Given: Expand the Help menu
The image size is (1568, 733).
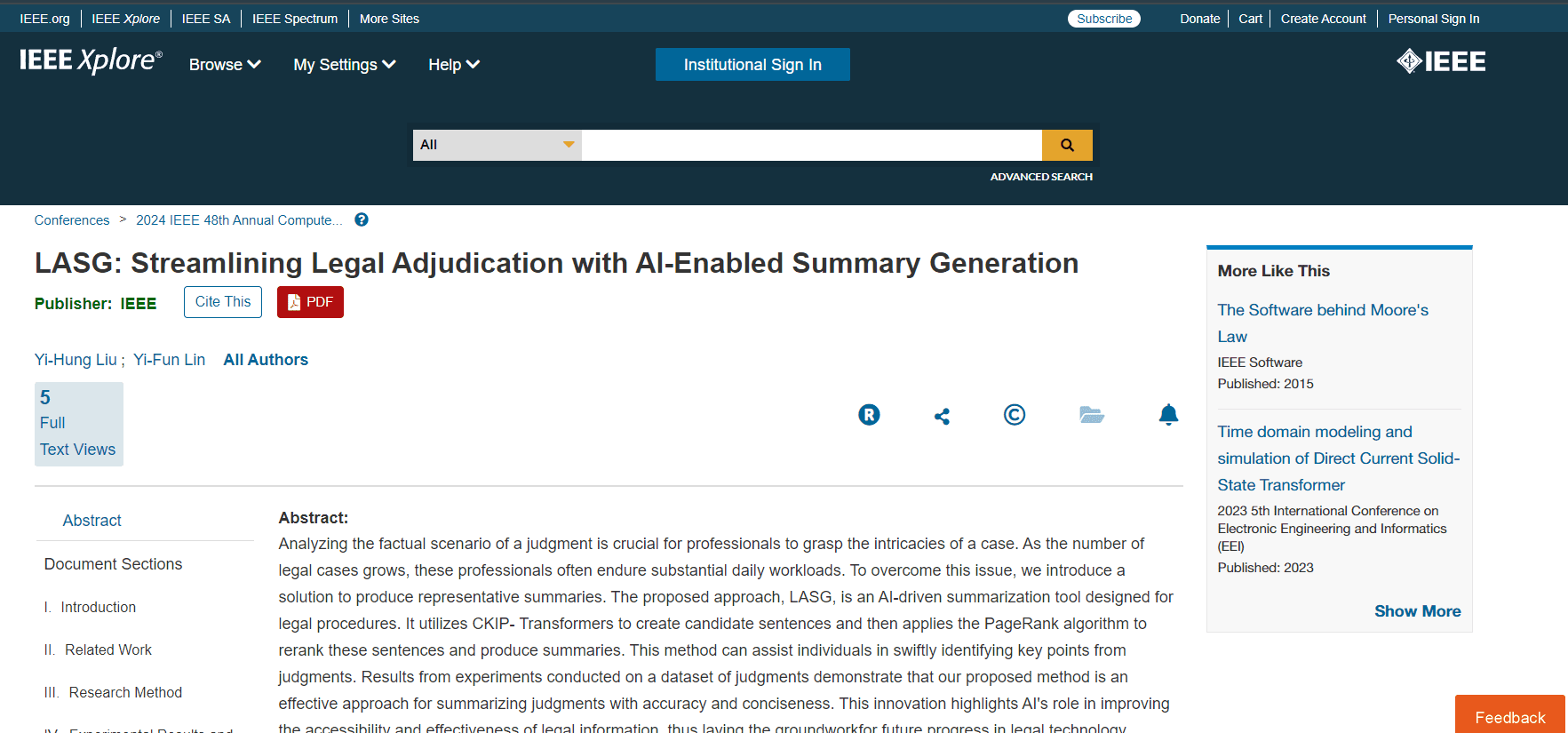Looking at the screenshot, I should (453, 65).
